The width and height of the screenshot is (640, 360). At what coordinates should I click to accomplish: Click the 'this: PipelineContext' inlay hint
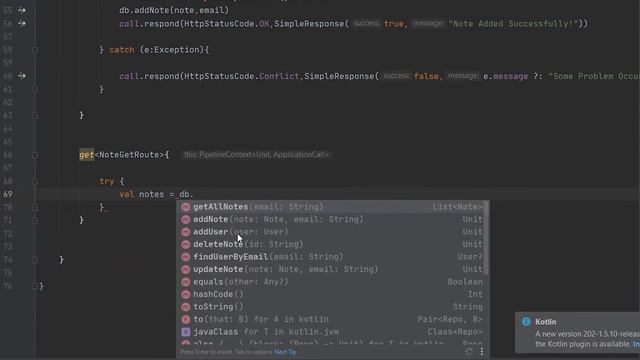tap(256, 155)
